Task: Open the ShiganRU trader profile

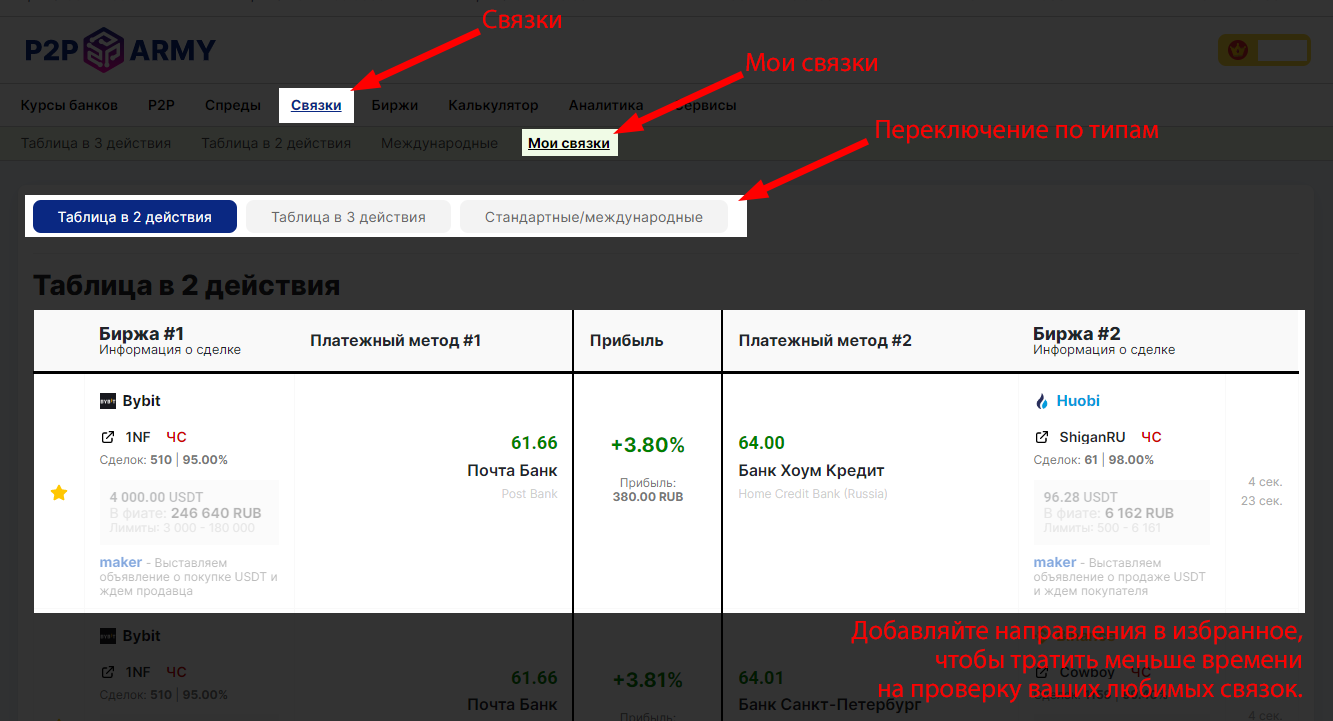Action: coord(1092,437)
